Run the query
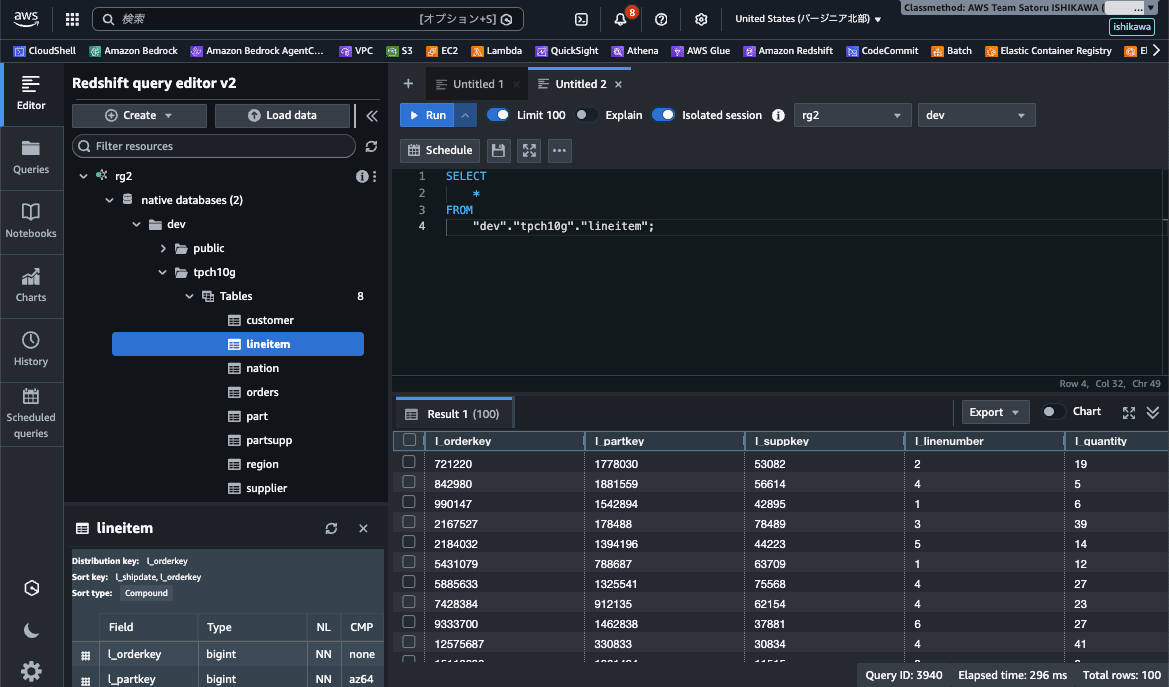 point(428,115)
